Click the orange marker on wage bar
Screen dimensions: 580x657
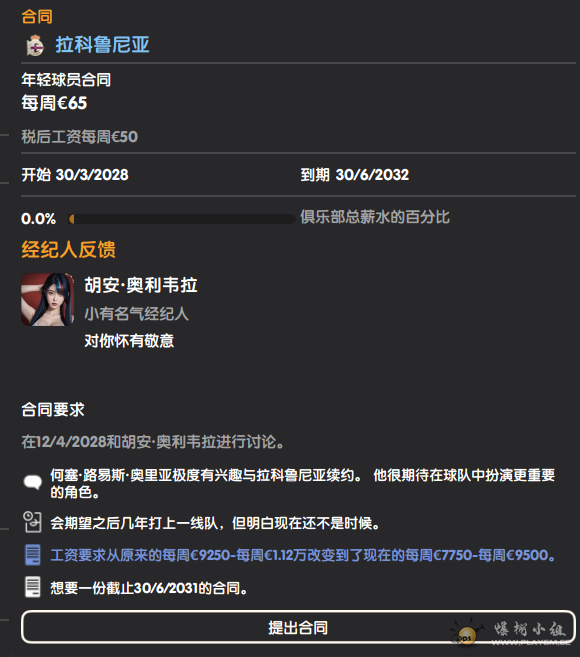click(x=72, y=219)
